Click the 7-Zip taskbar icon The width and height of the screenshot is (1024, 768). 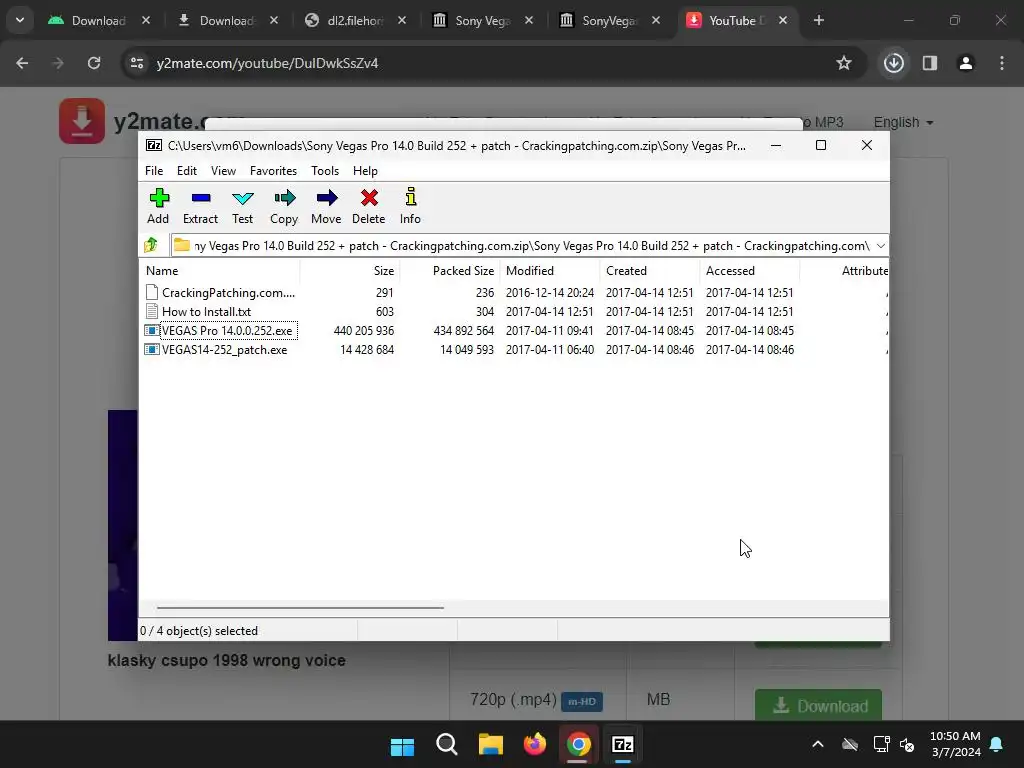tap(622, 744)
